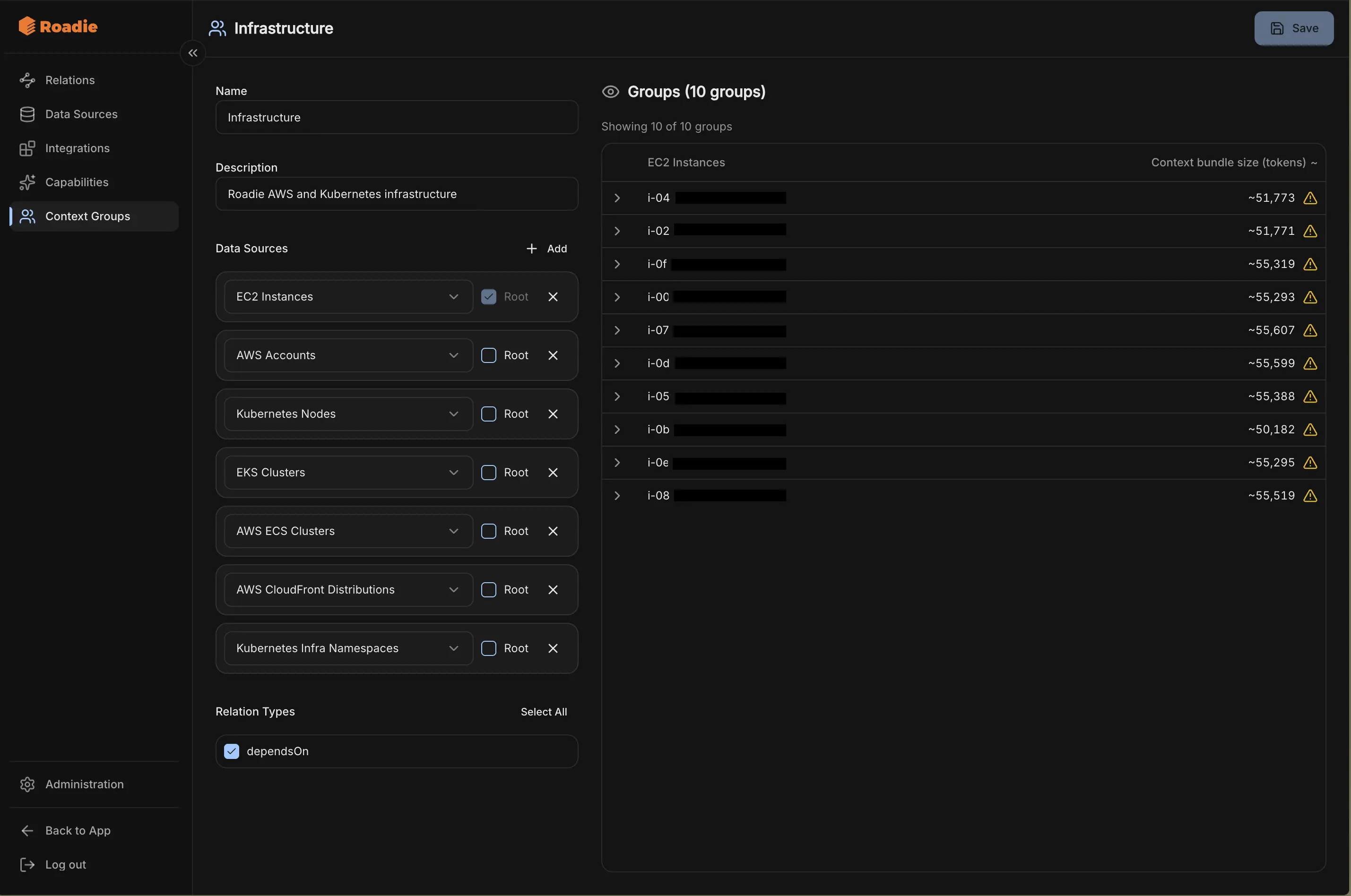
Task: Click warning icon beside ~55,607
Action: (x=1310, y=330)
